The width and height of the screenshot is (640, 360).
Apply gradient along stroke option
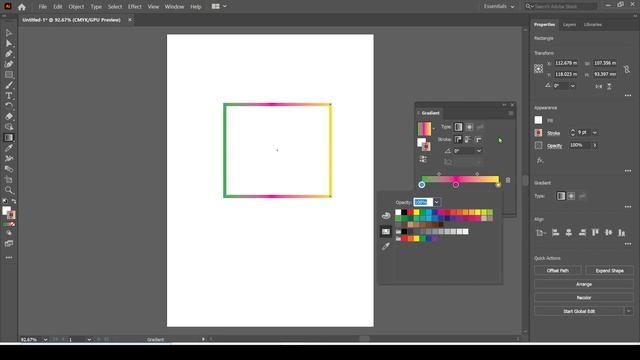[x=468, y=140]
